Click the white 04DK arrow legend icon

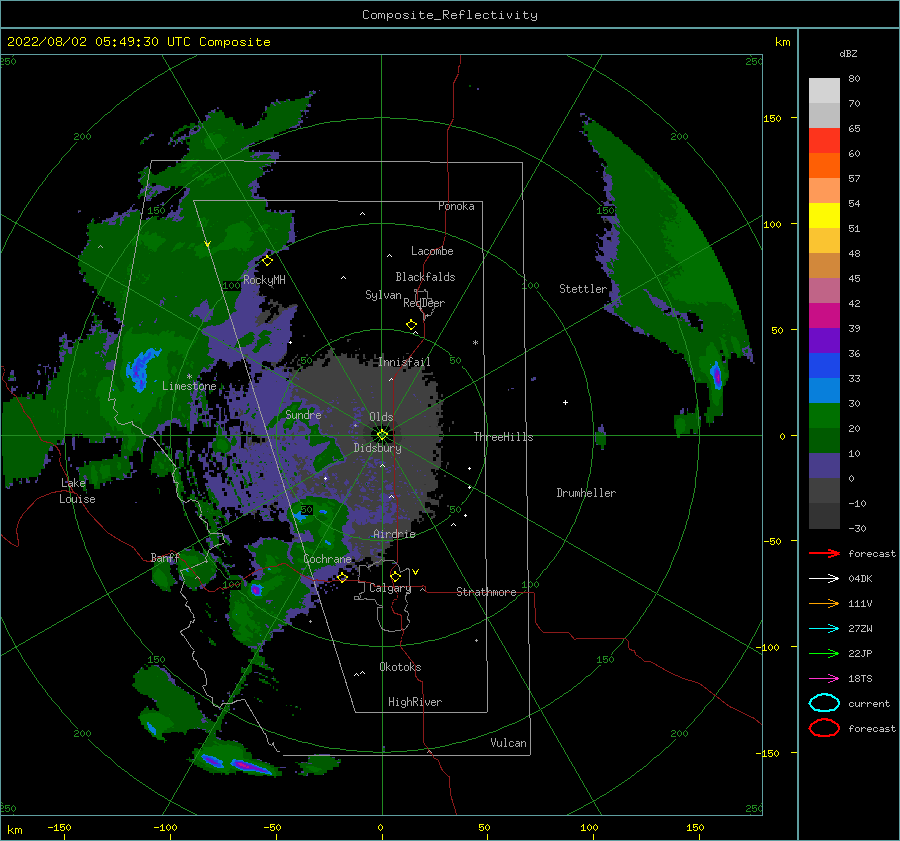pos(824,578)
